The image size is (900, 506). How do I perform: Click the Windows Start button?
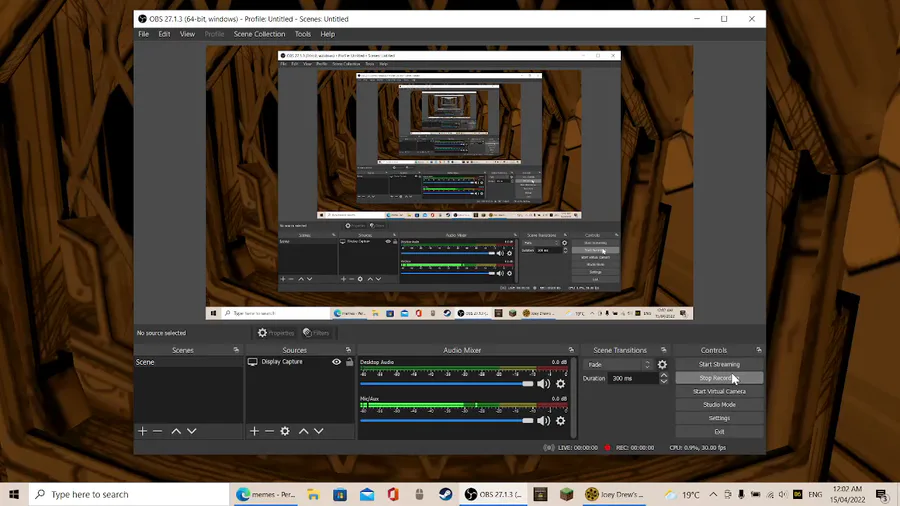(x=14, y=494)
